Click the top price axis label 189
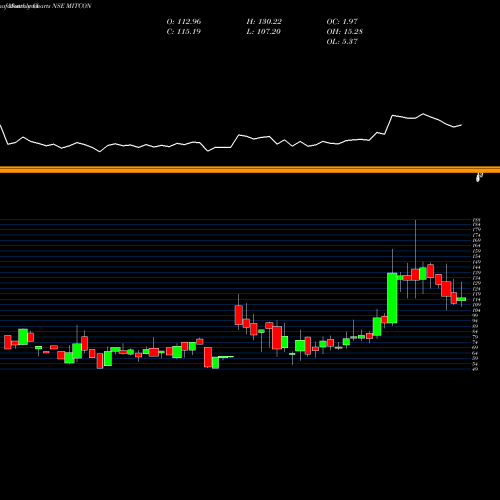 click(476, 220)
